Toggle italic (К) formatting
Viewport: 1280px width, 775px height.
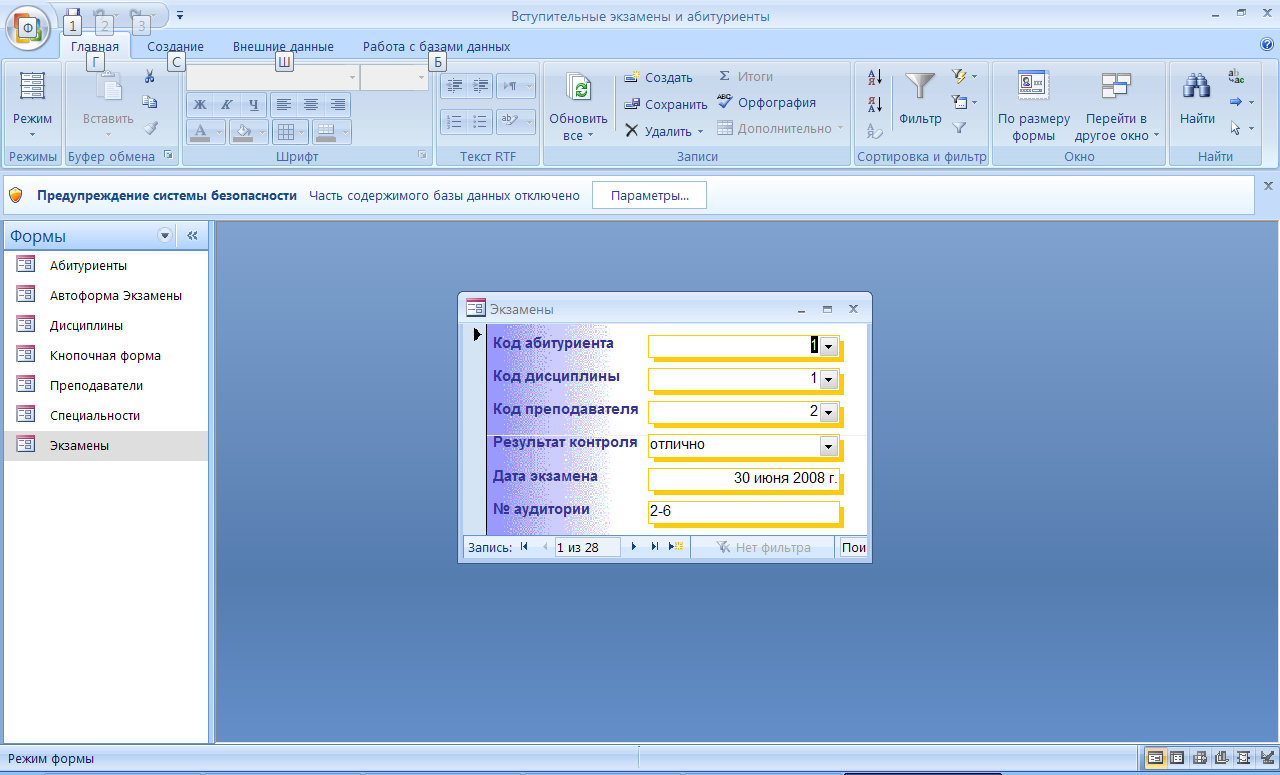[x=227, y=104]
